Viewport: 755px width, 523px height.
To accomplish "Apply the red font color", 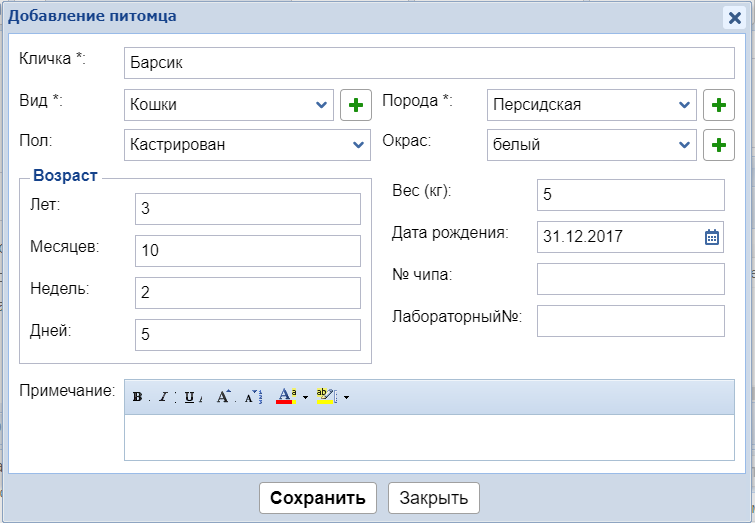I will click(284, 397).
